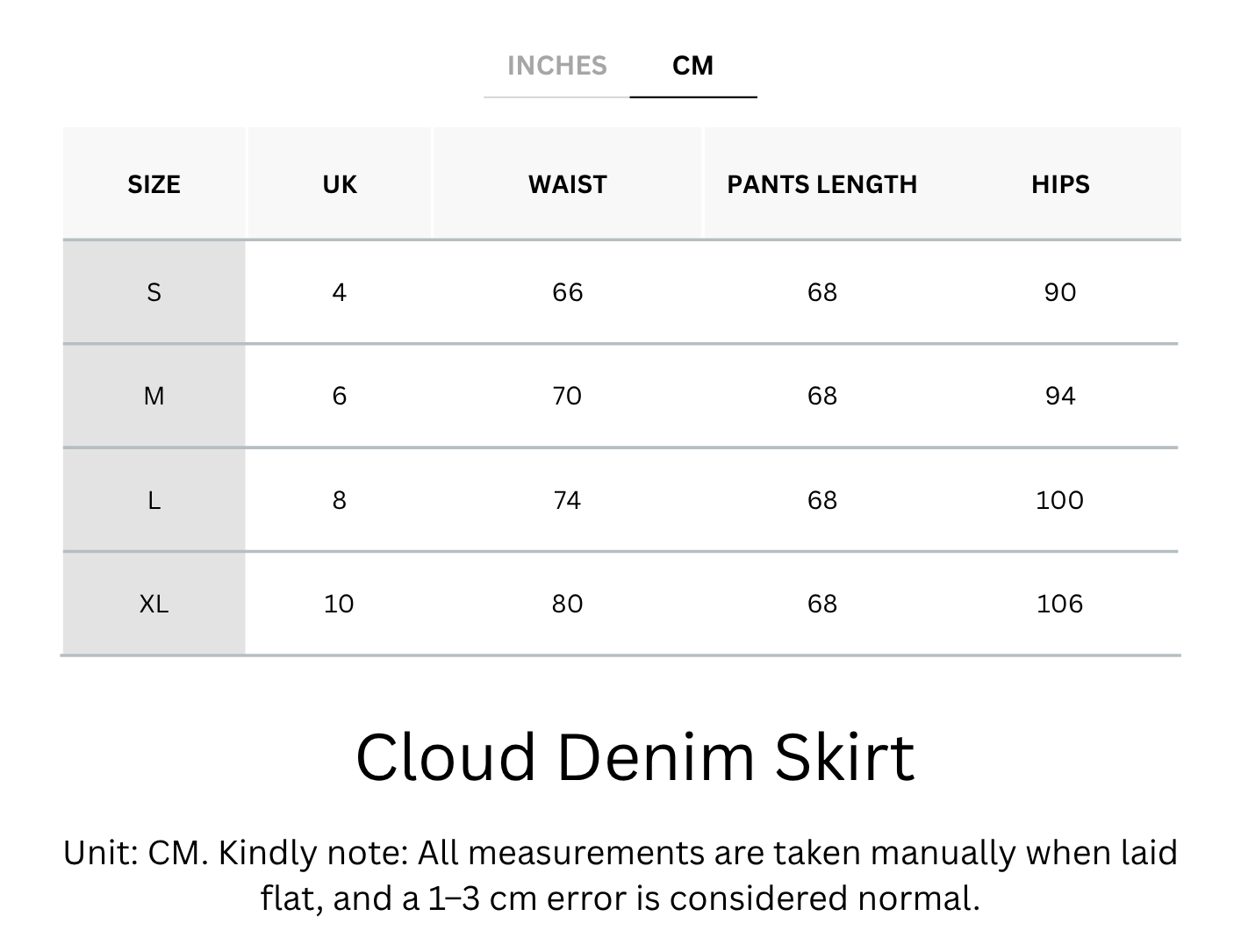Click the waist value 80 cell

[x=567, y=604]
